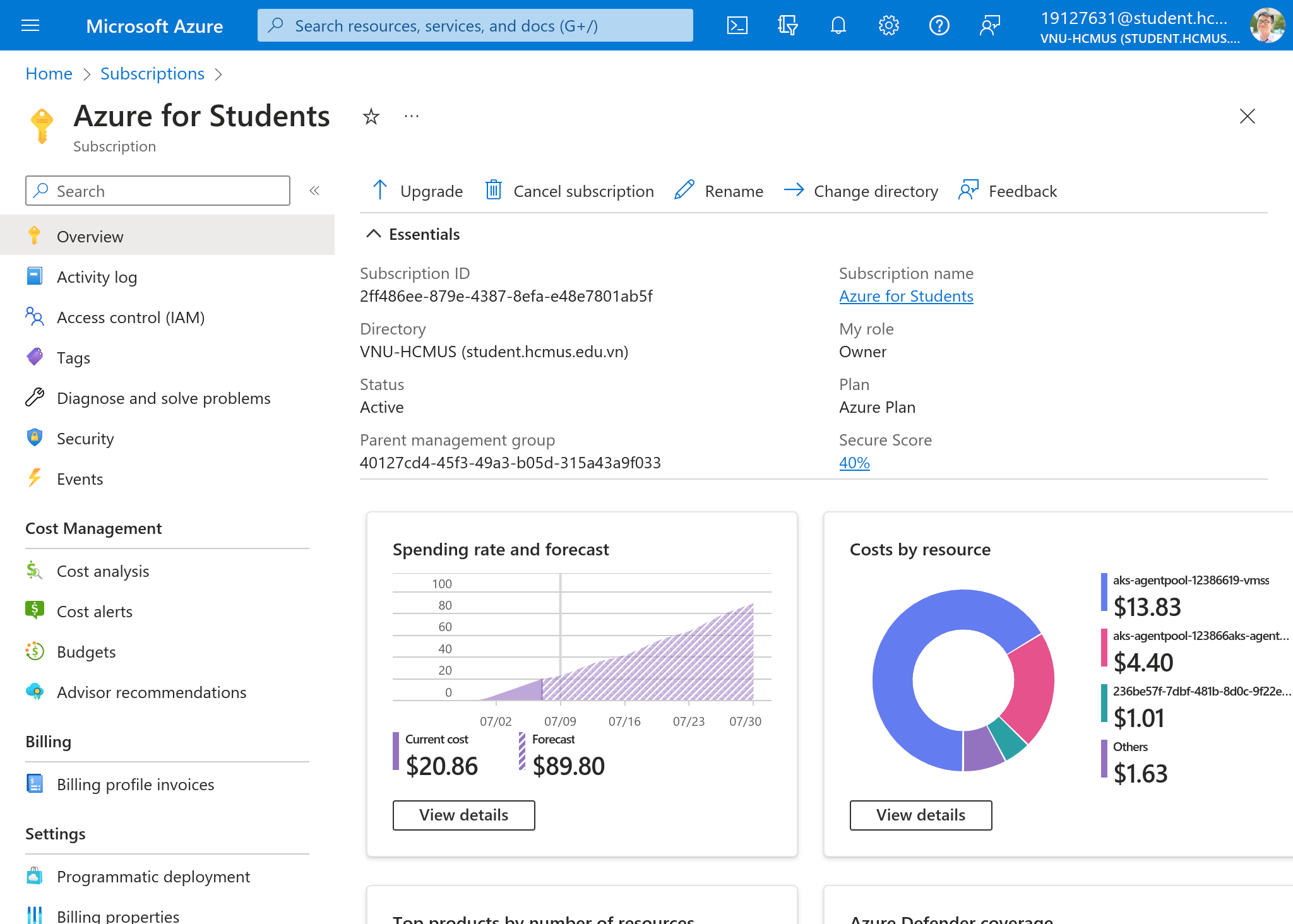Click the Diagnose wrench icon
This screenshot has width=1293, height=924.
35,397
